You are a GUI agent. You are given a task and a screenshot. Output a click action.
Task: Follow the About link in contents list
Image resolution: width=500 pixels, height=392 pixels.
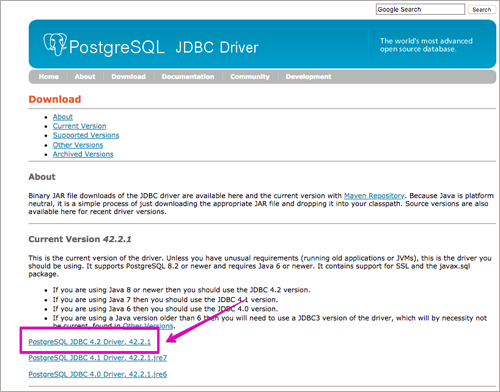[63, 117]
